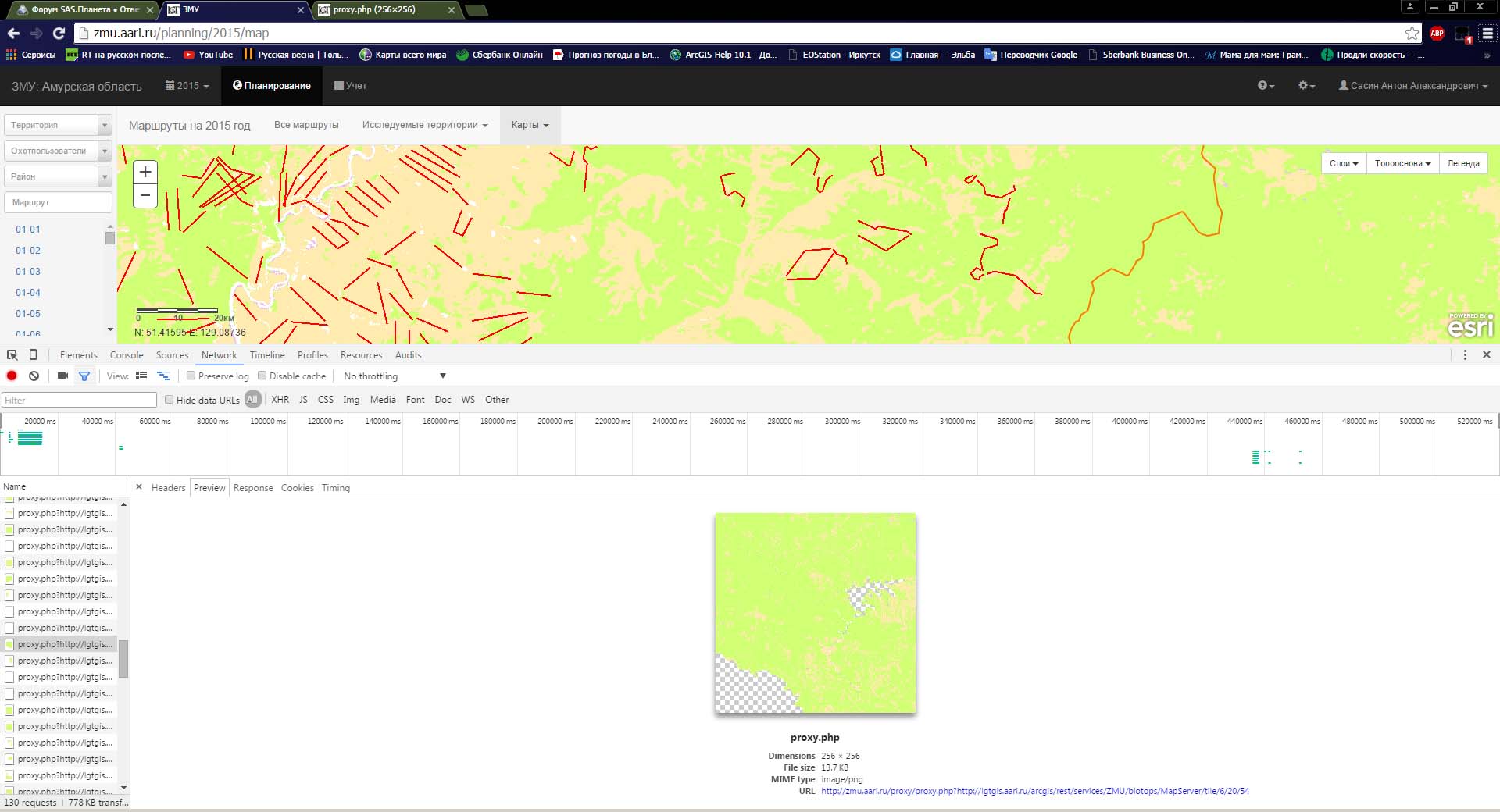Viewport: 1500px width, 812px height.
Task: Toggle the network filter funnel icon
Action: pyautogui.click(x=84, y=376)
